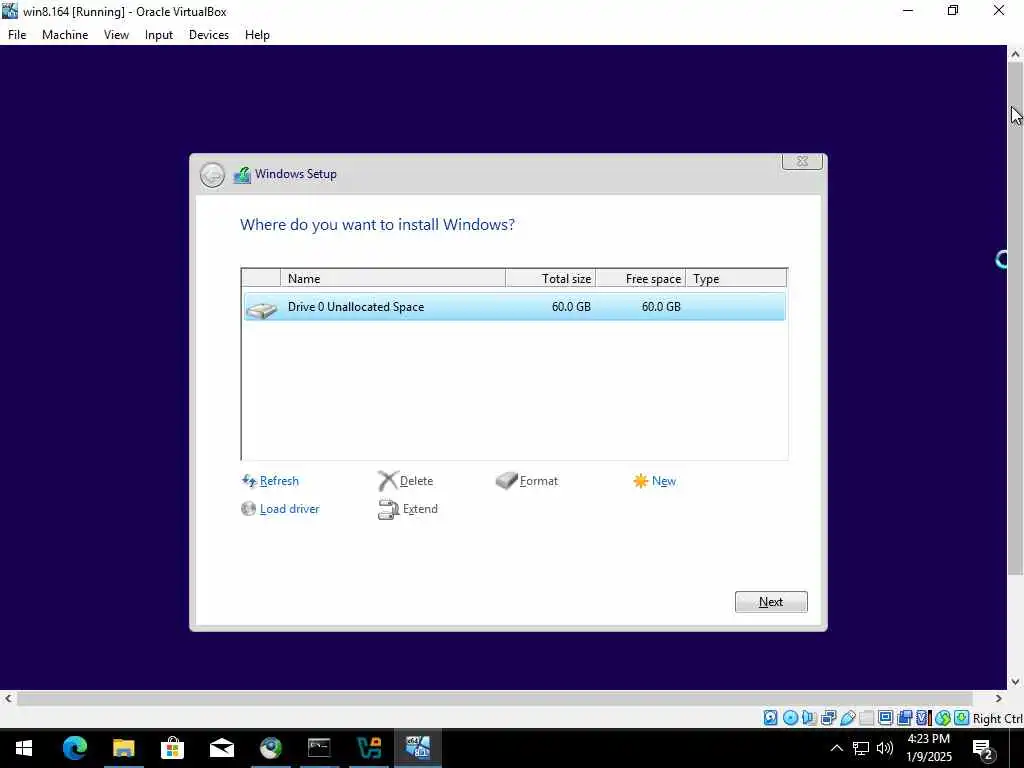Click the hard disk activity status icon
This screenshot has width=1024, height=768.
771,718
